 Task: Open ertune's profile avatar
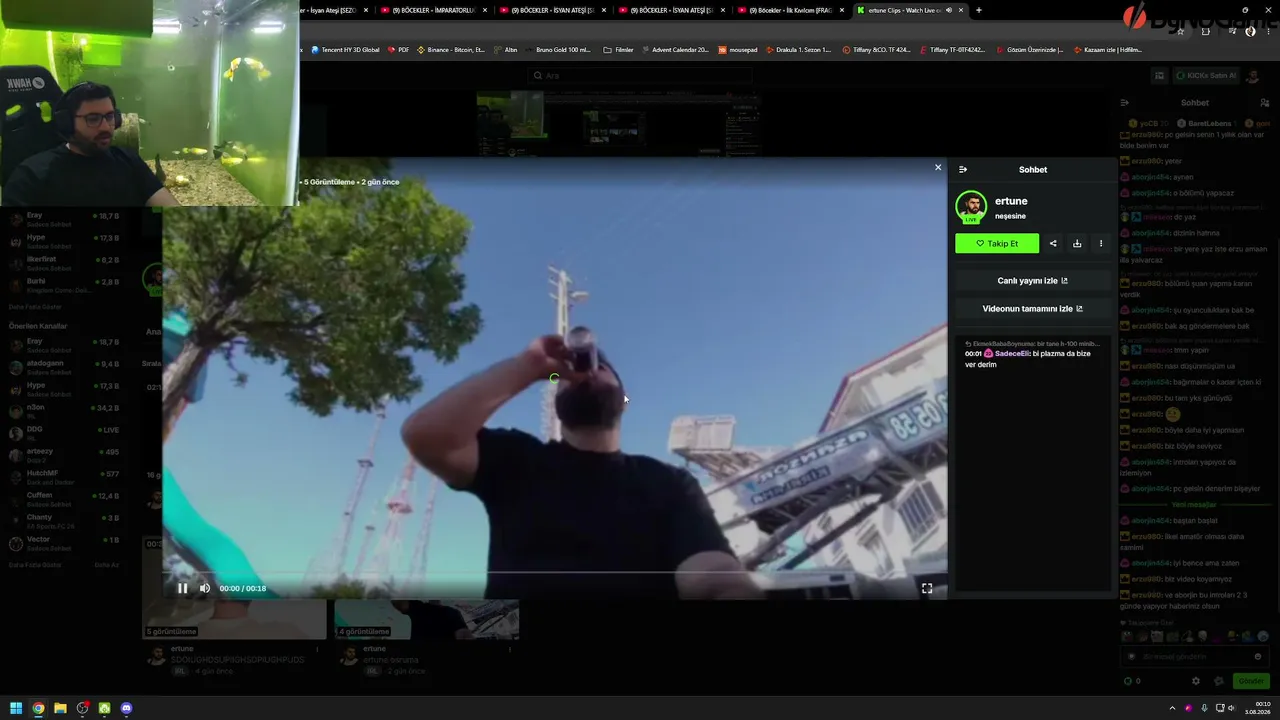(971, 207)
